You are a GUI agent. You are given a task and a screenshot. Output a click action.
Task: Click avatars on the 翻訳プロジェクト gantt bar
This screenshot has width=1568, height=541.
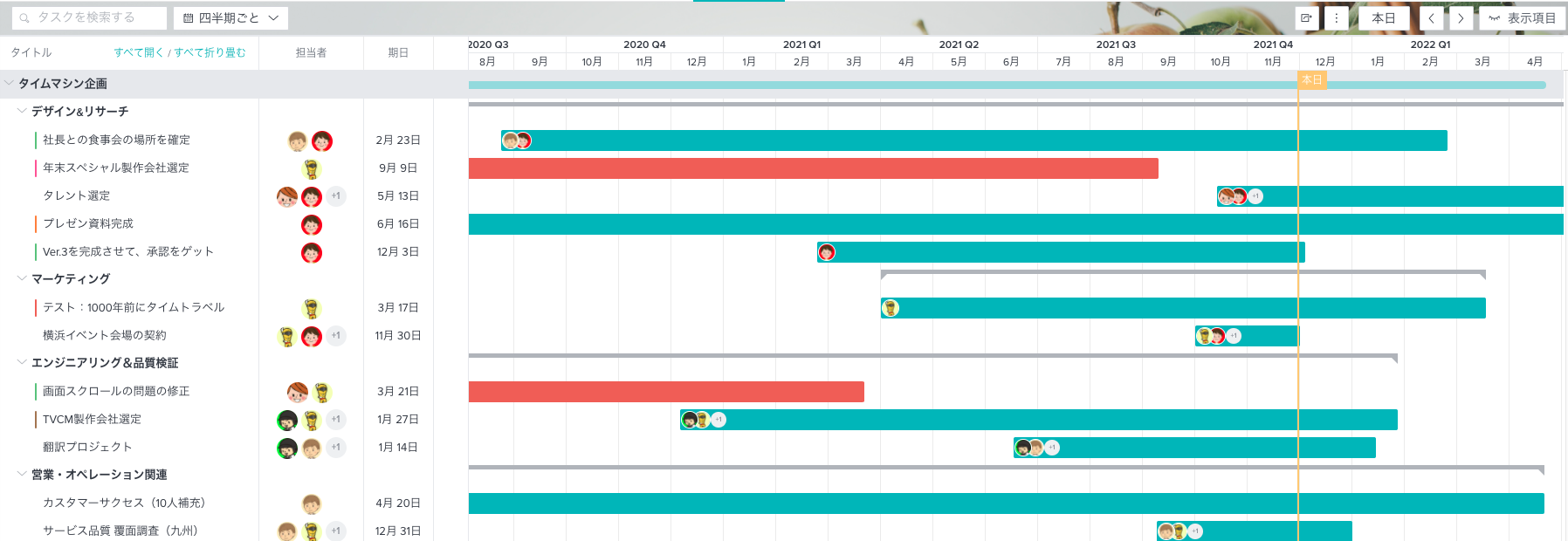(x=1037, y=448)
